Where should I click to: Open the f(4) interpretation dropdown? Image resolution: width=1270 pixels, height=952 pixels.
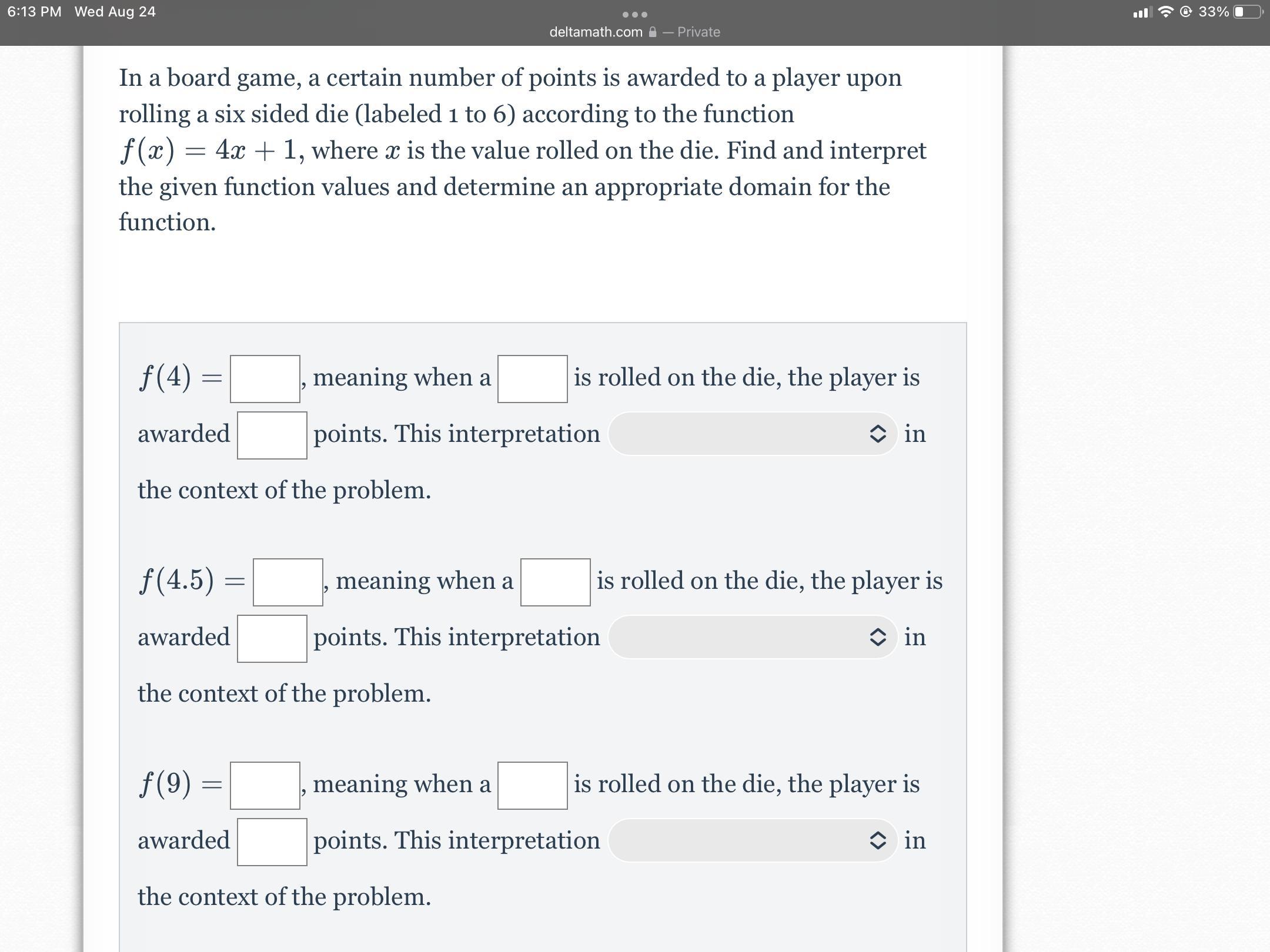point(753,434)
